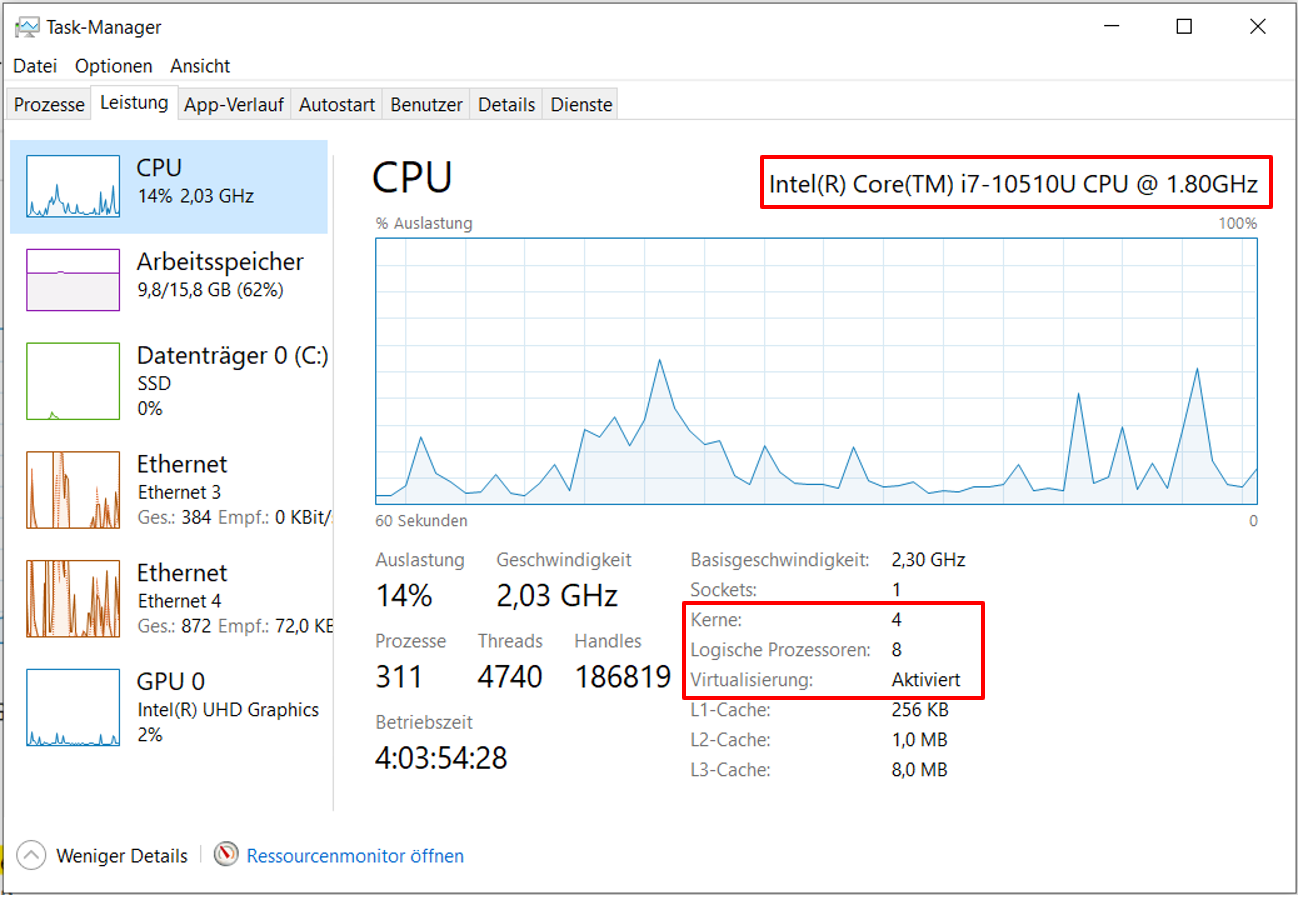Open the Dienste tab
The image size is (1300, 898).
[x=581, y=104]
